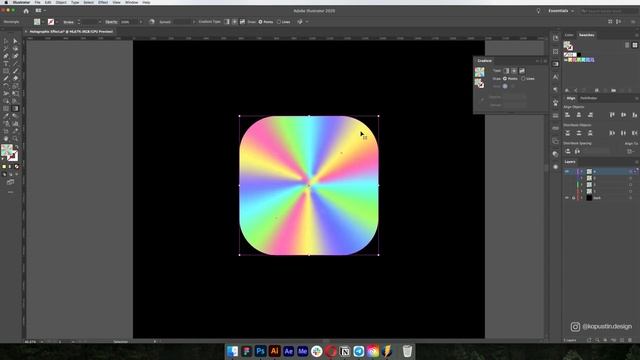640x360 pixels.
Task: Open Notion from the Dock
Action: 345,351
